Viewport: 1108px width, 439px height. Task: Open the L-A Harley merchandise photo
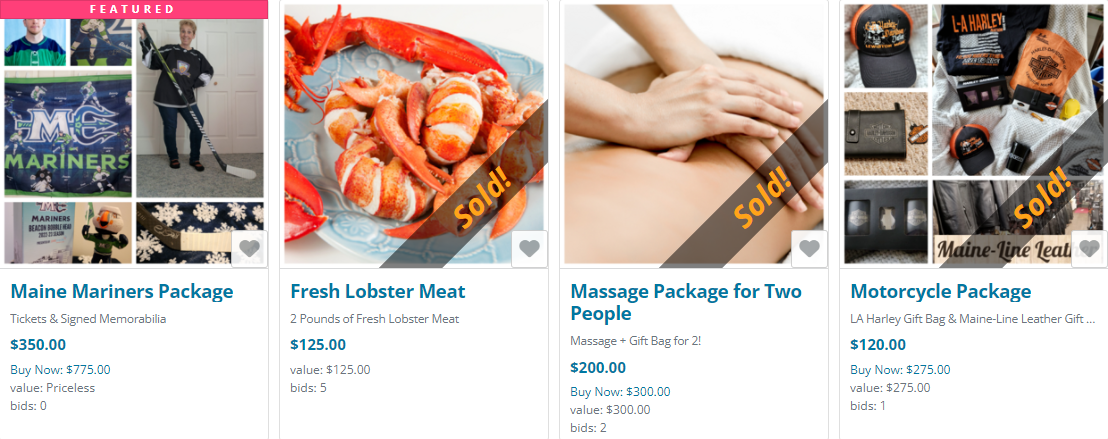[1017, 90]
